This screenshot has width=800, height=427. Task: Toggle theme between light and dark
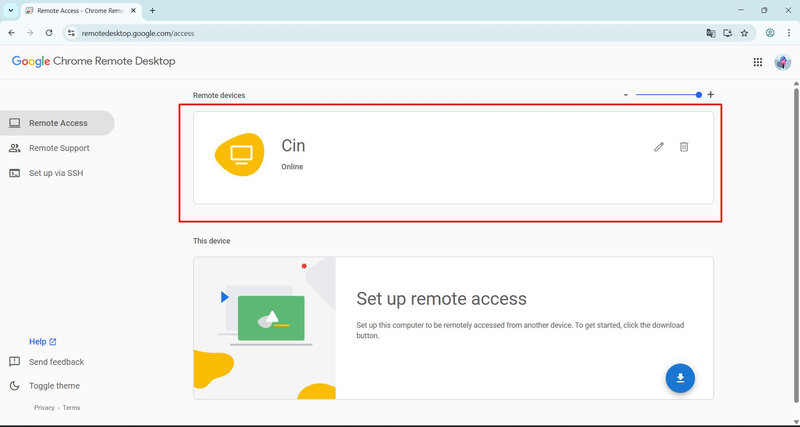(x=44, y=386)
